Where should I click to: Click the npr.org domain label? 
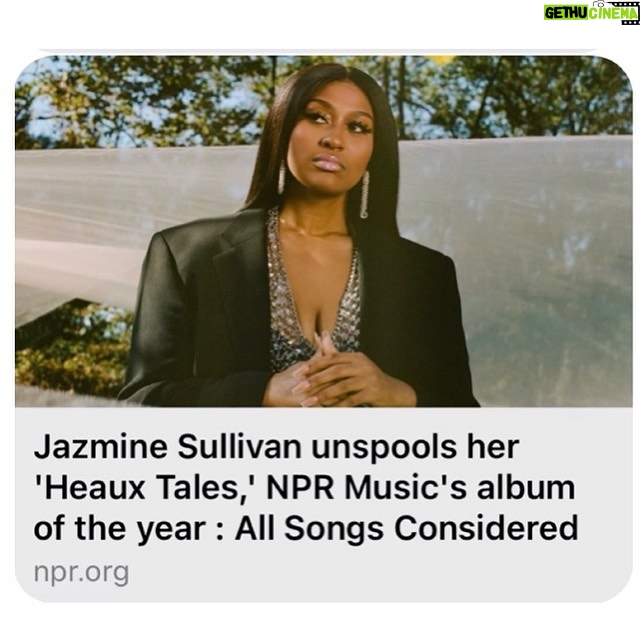click(x=81, y=573)
